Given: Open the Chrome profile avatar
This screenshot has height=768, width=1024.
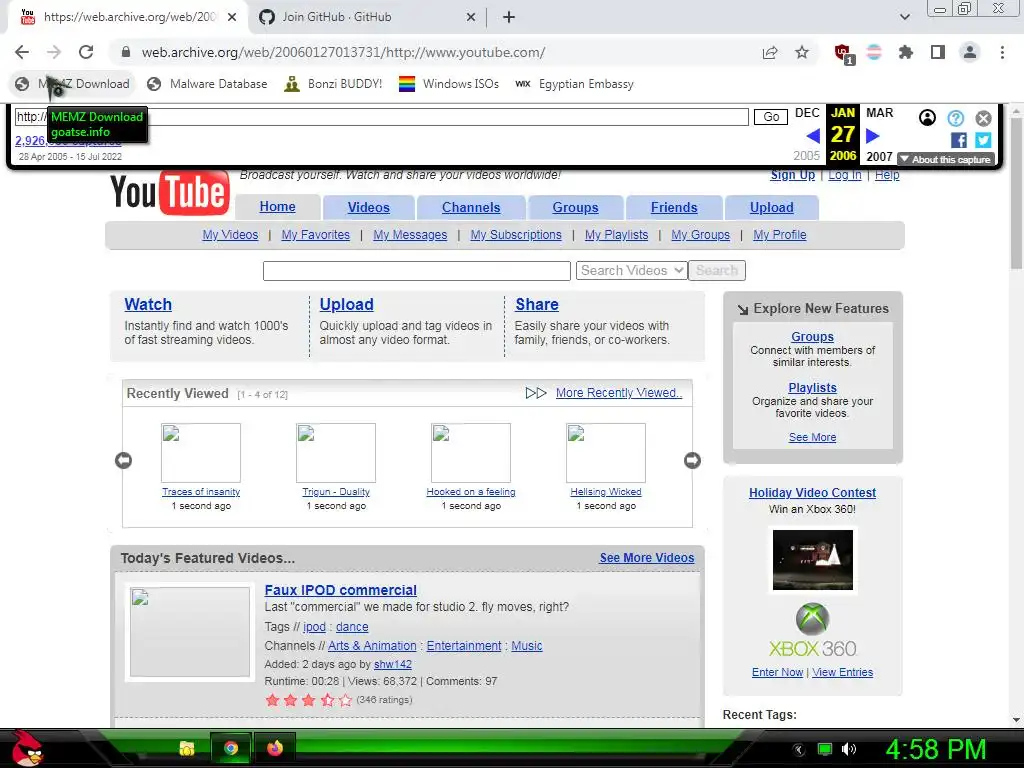Looking at the screenshot, I should coord(970,52).
